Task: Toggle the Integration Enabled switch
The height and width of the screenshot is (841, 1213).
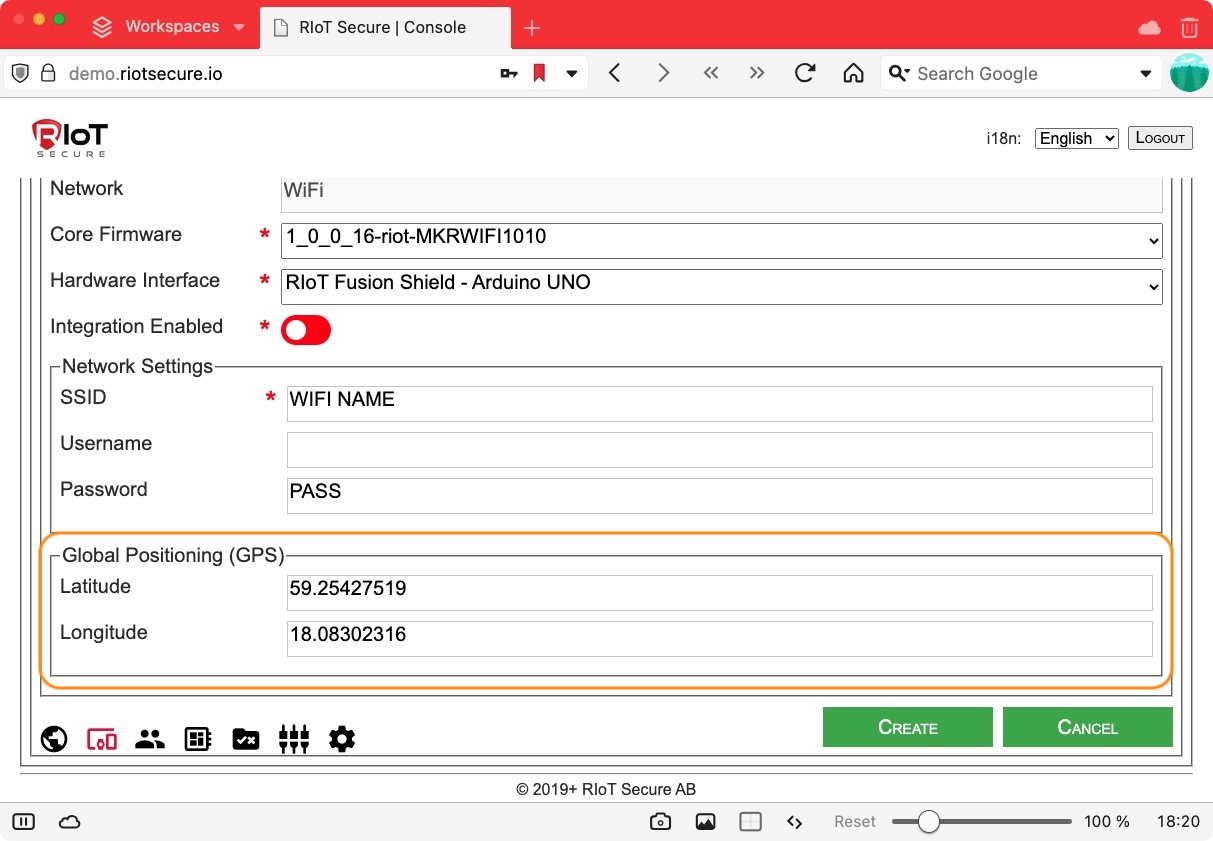Action: (305, 330)
